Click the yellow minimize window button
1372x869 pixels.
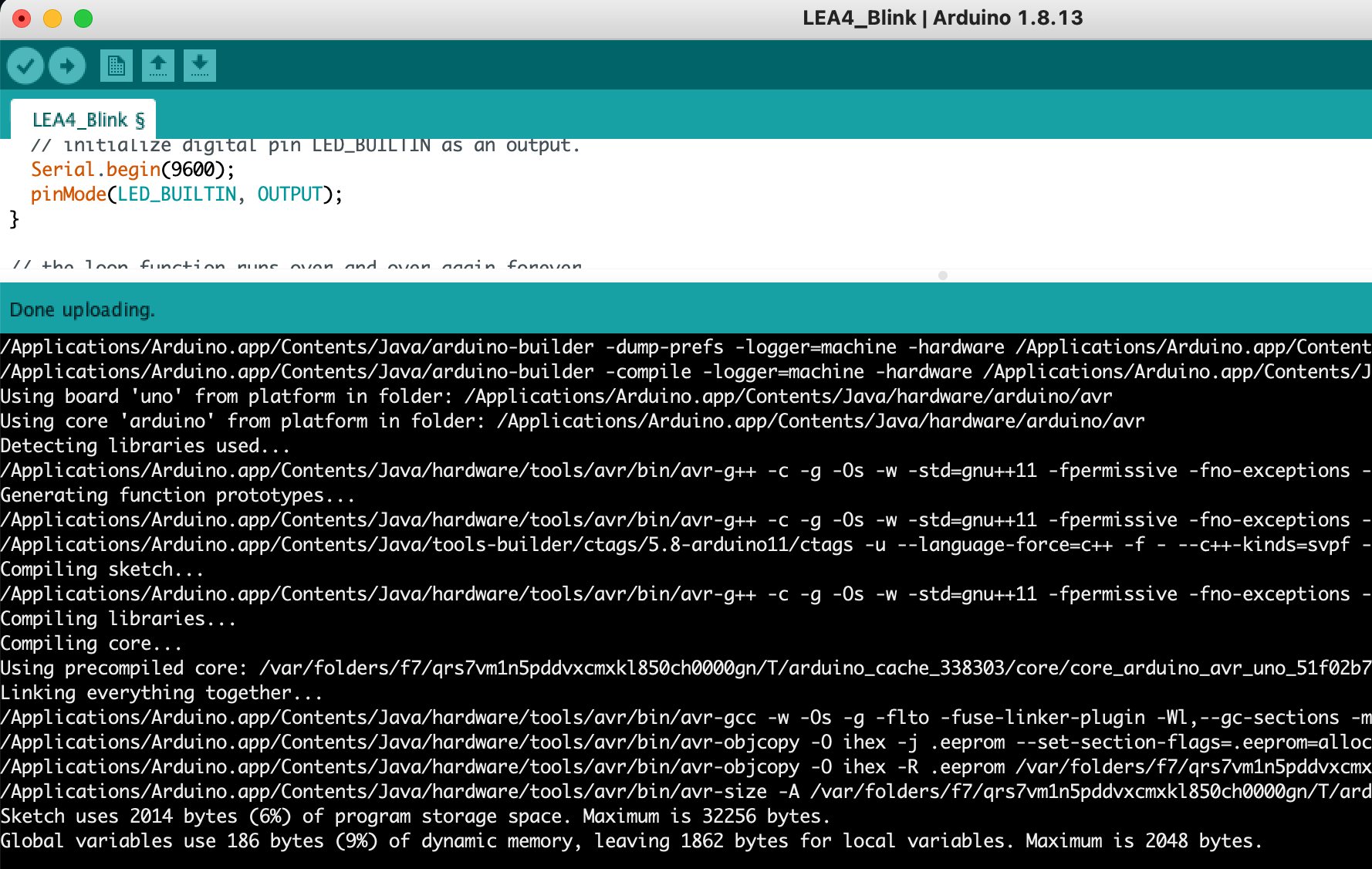click(52, 18)
